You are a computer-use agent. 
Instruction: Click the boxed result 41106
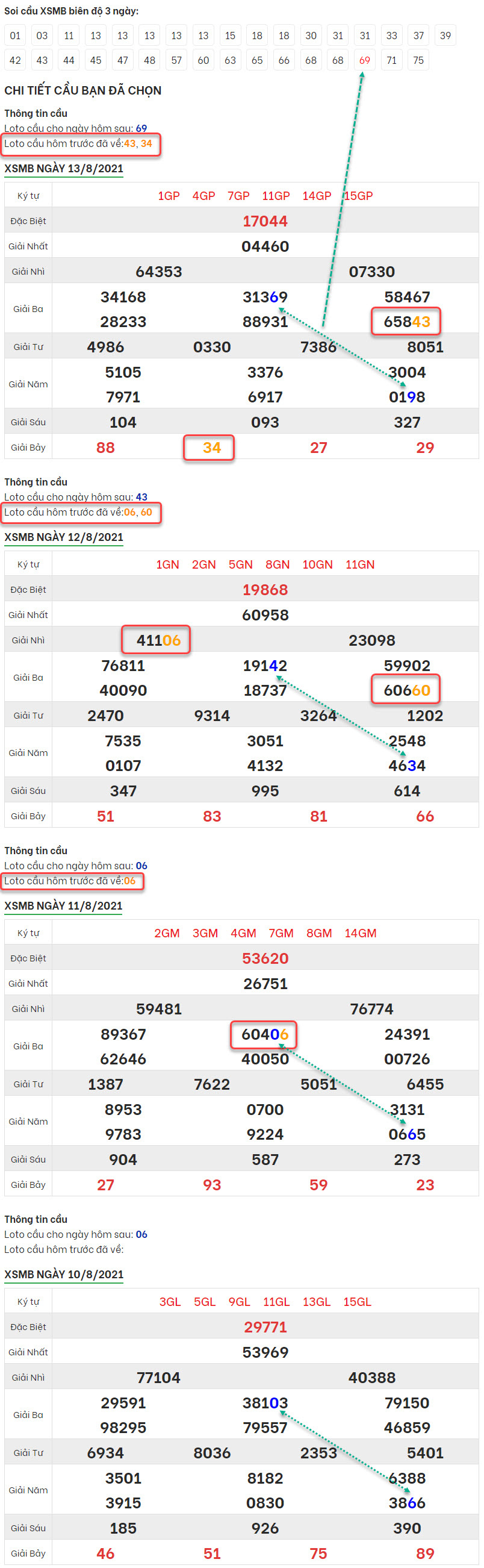click(x=158, y=640)
